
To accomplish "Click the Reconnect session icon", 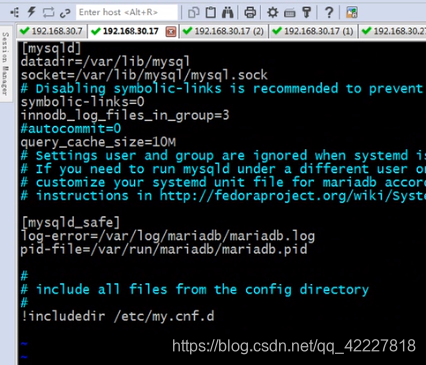I will (x=48, y=12).
